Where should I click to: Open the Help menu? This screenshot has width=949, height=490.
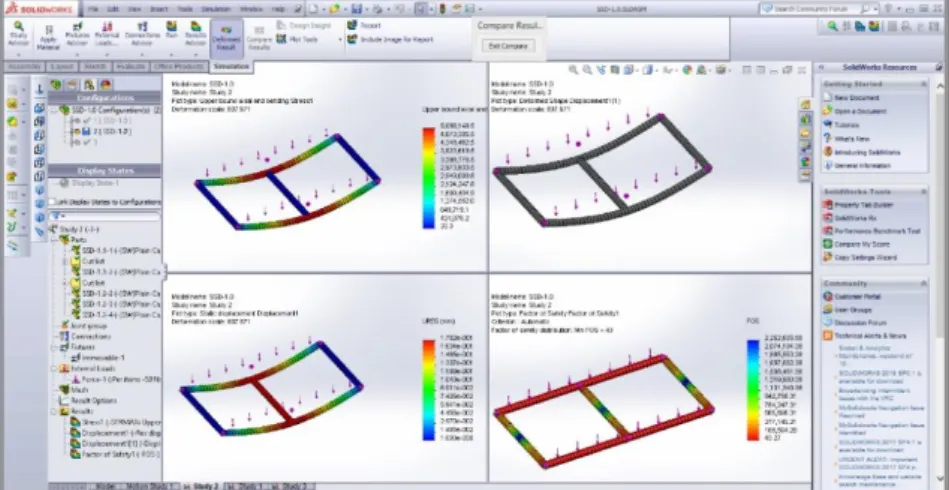pyautogui.click(x=278, y=9)
